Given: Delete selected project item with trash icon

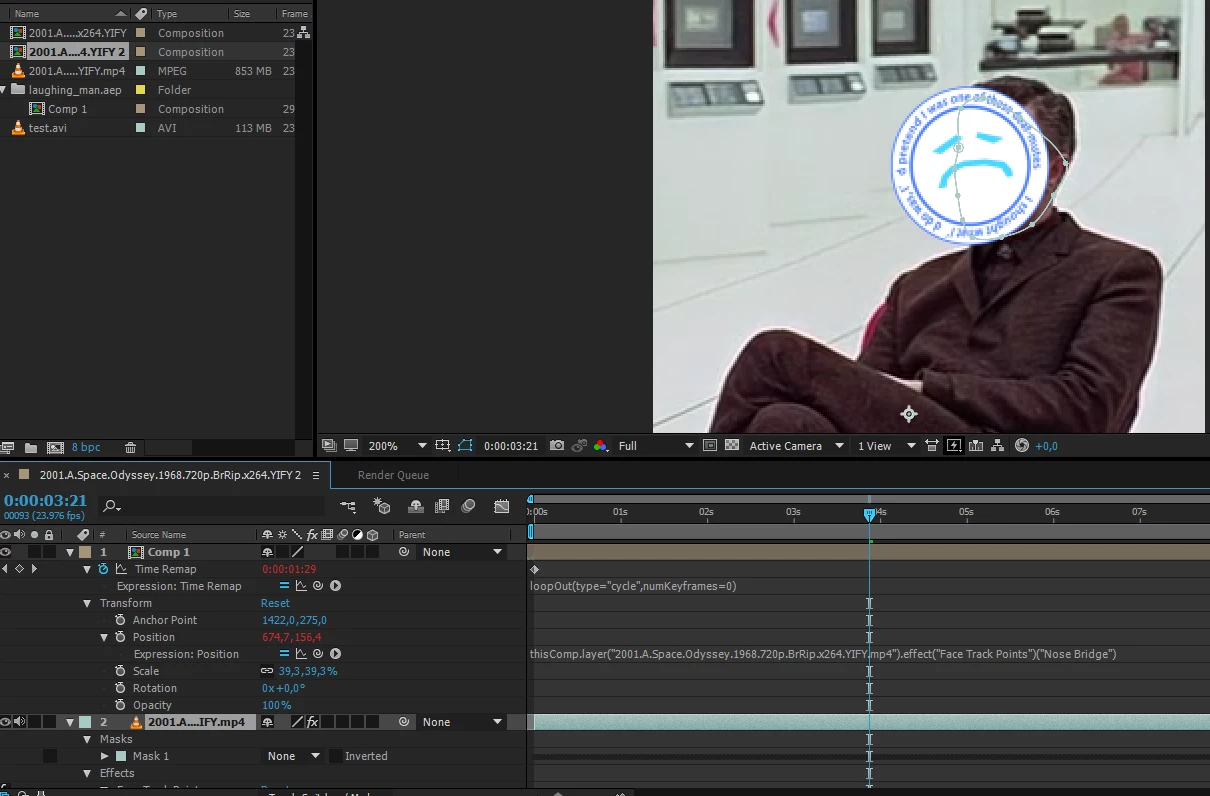Looking at the screenshot, I should pyautogui.click(x=130, y=447).
